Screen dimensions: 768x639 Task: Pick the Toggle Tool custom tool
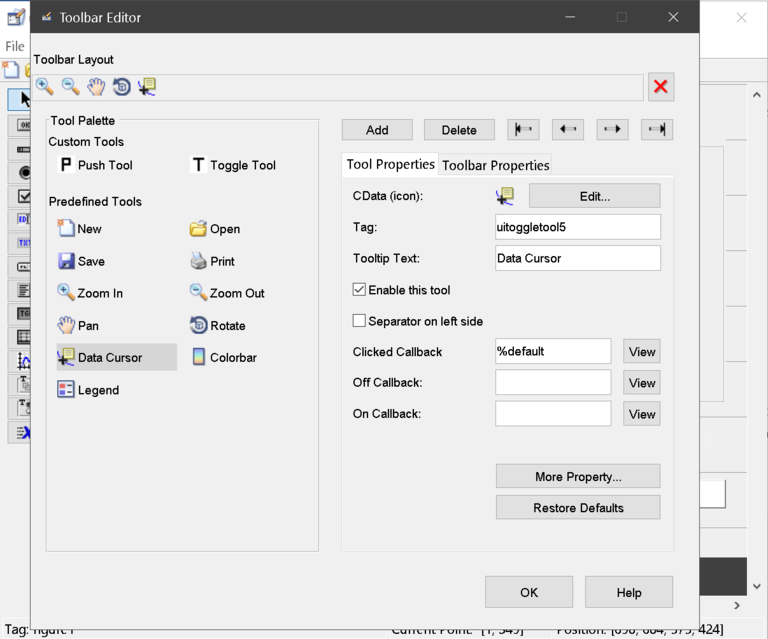coord(233,165)
